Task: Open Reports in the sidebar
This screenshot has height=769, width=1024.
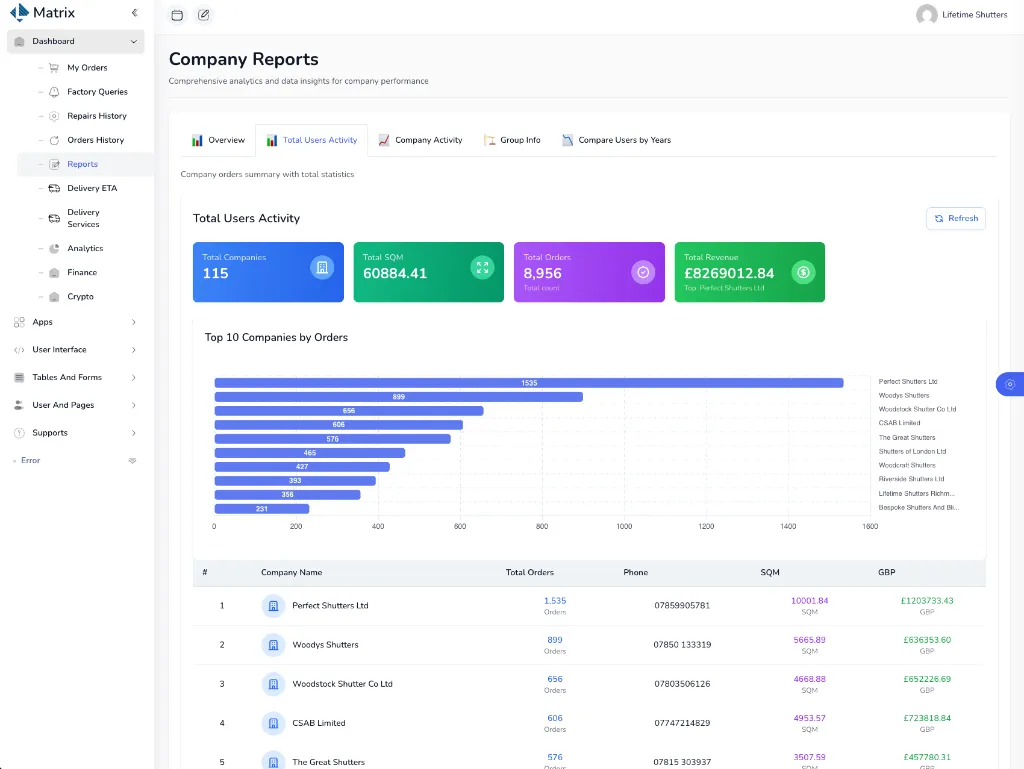Action: click(x=82, y=165)
